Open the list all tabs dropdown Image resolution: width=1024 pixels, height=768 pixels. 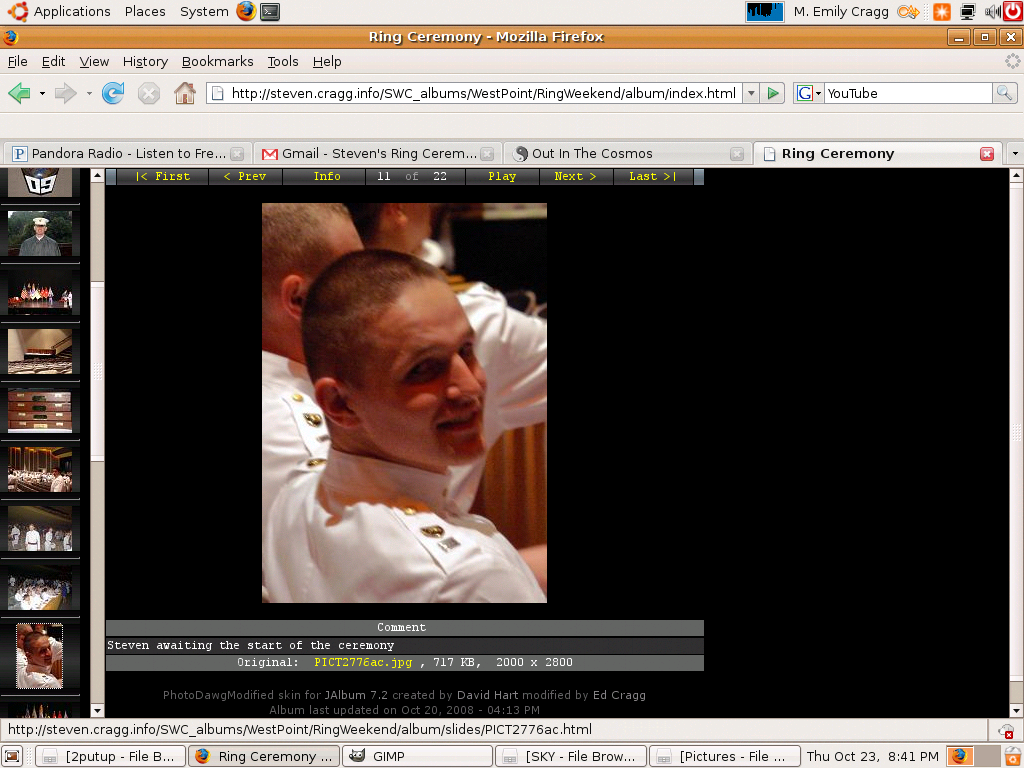pyautogui.click(x=1015, y=154)
